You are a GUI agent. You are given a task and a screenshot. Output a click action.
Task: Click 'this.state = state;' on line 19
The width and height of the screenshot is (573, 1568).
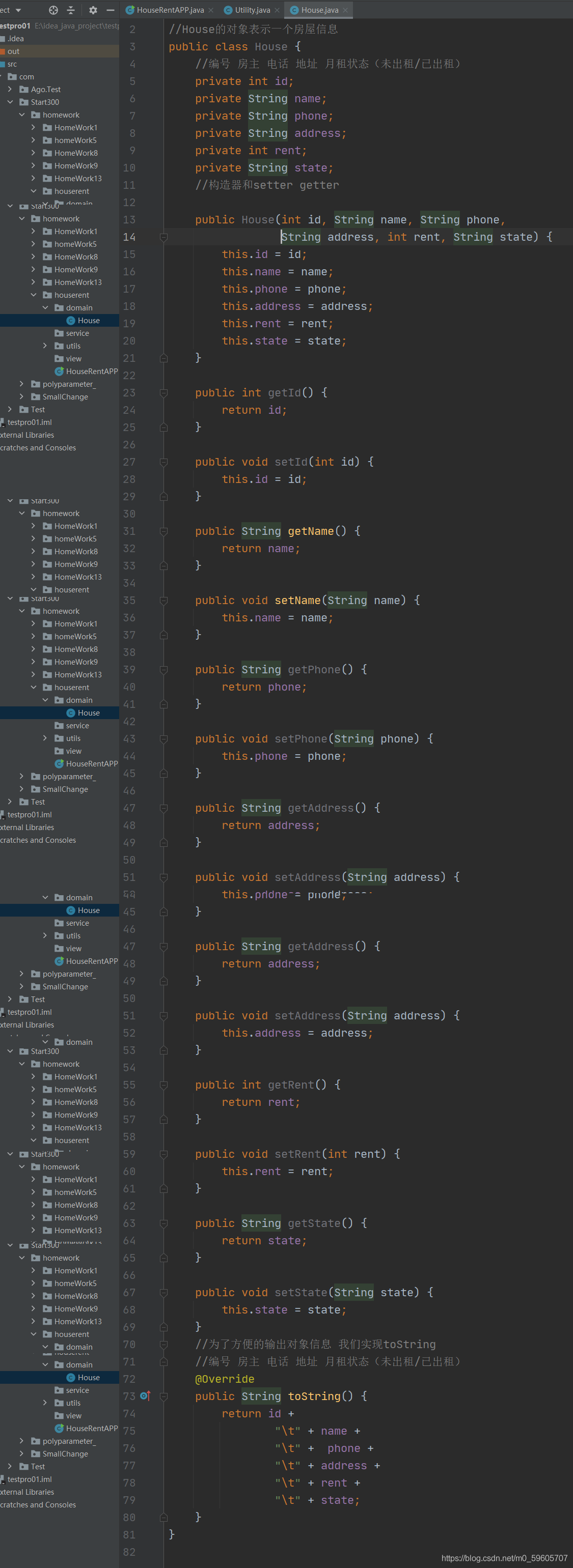click(x=284, y=341)
